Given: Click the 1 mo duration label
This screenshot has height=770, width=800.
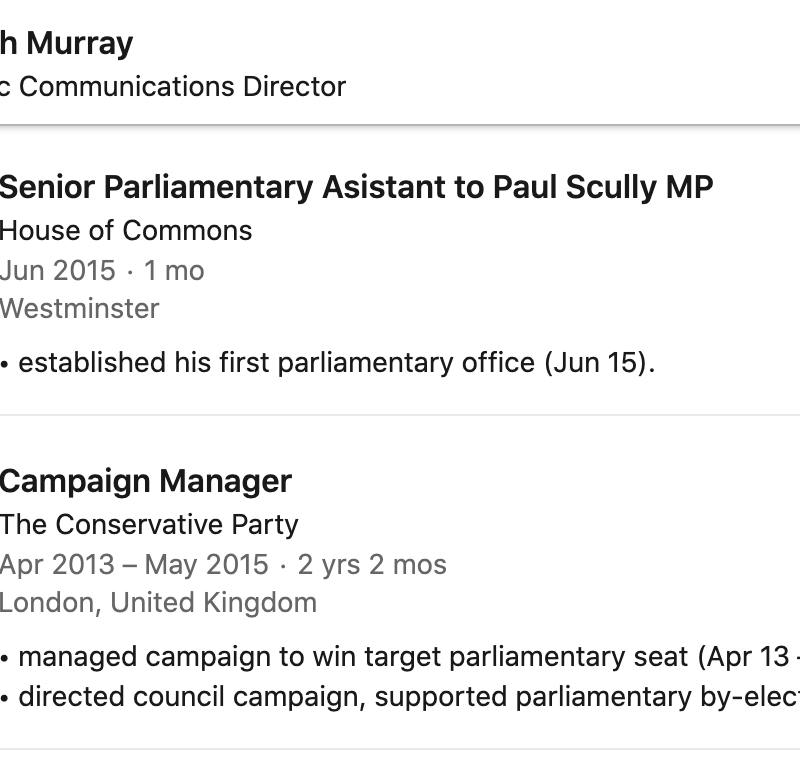Looking at the screenshot, I should click(x=174, y=270).
